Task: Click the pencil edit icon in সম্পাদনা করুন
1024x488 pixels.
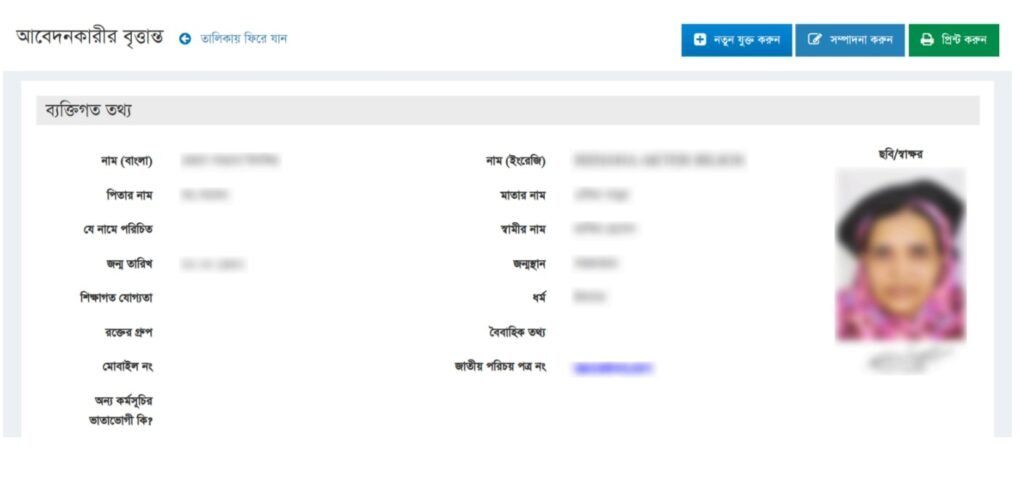Action: pyautogui.click(x=814, y=40)
